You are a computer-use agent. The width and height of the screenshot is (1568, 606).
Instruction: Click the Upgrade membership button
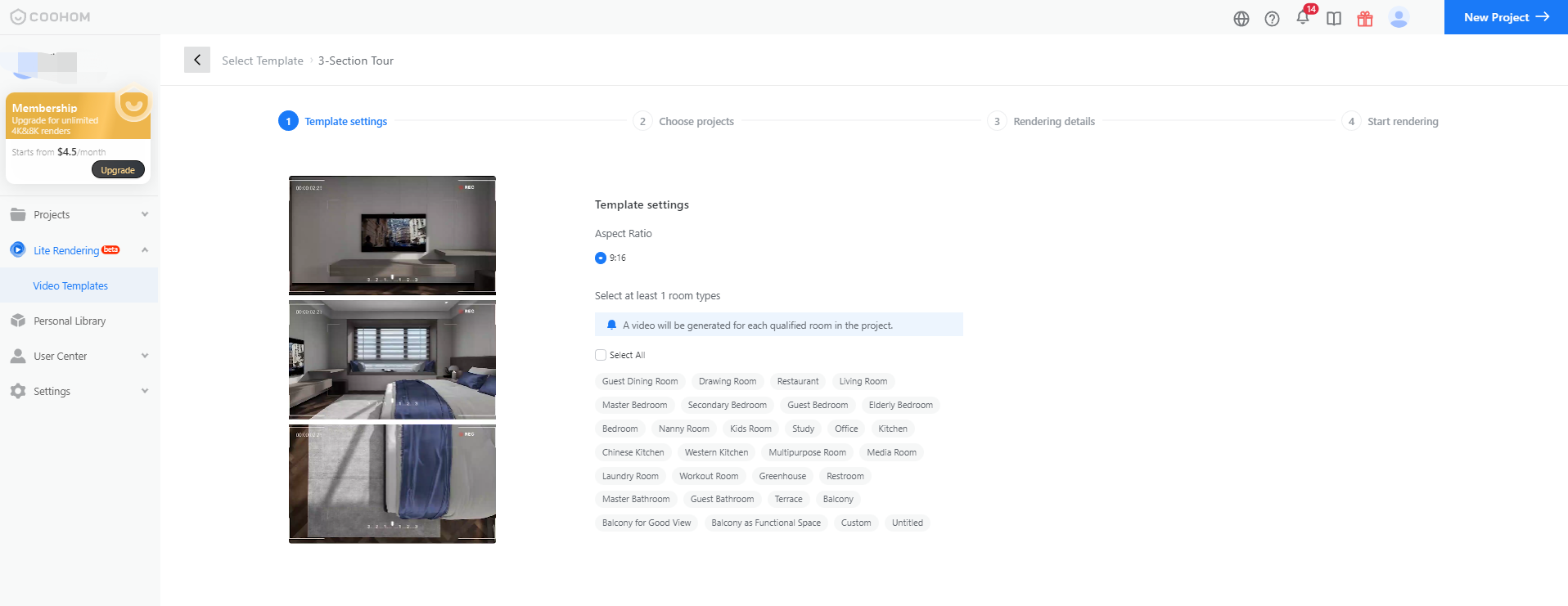118,170
